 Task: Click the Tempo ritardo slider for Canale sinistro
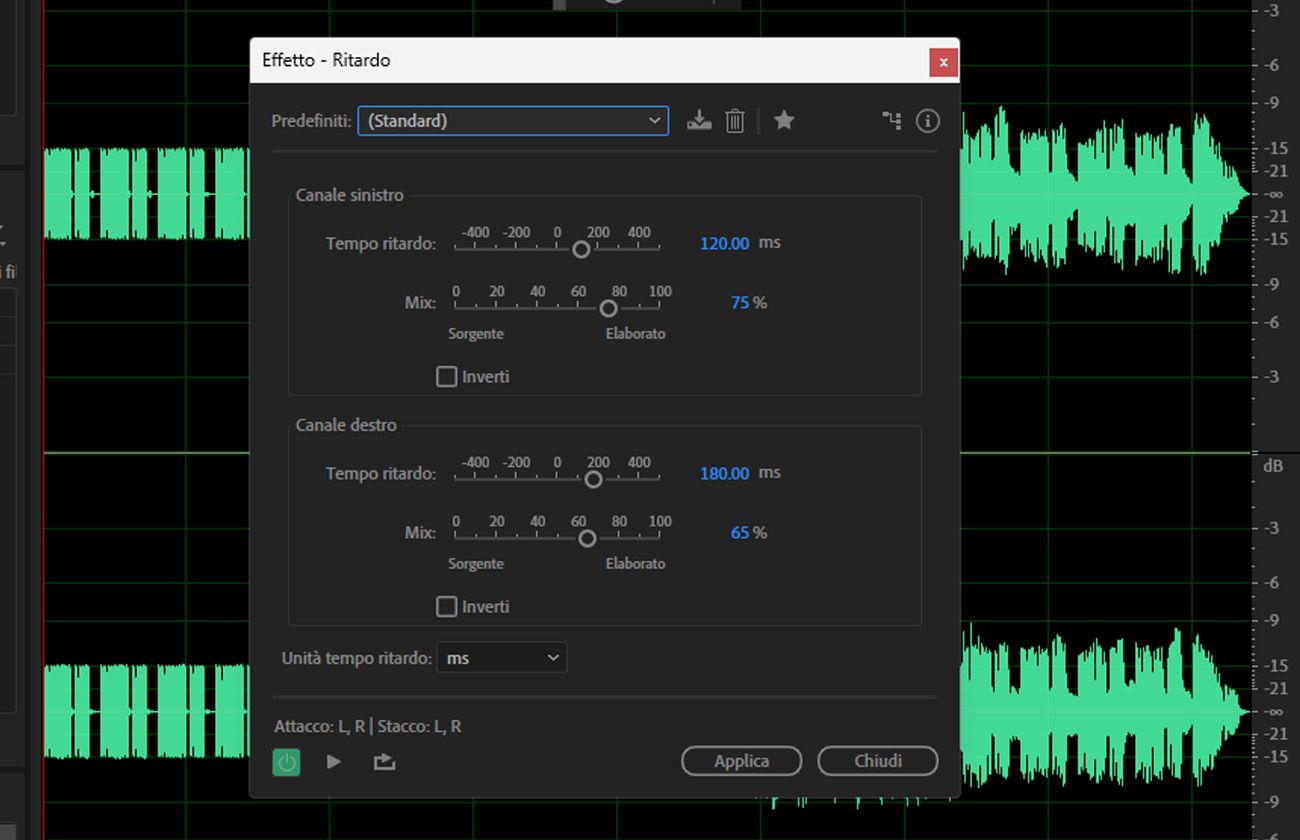coord(580,248)
